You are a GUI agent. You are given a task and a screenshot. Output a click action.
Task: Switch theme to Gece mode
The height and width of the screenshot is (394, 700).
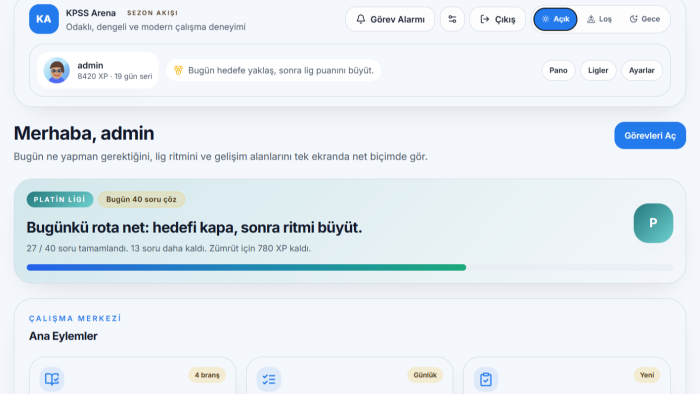point(645,19)
